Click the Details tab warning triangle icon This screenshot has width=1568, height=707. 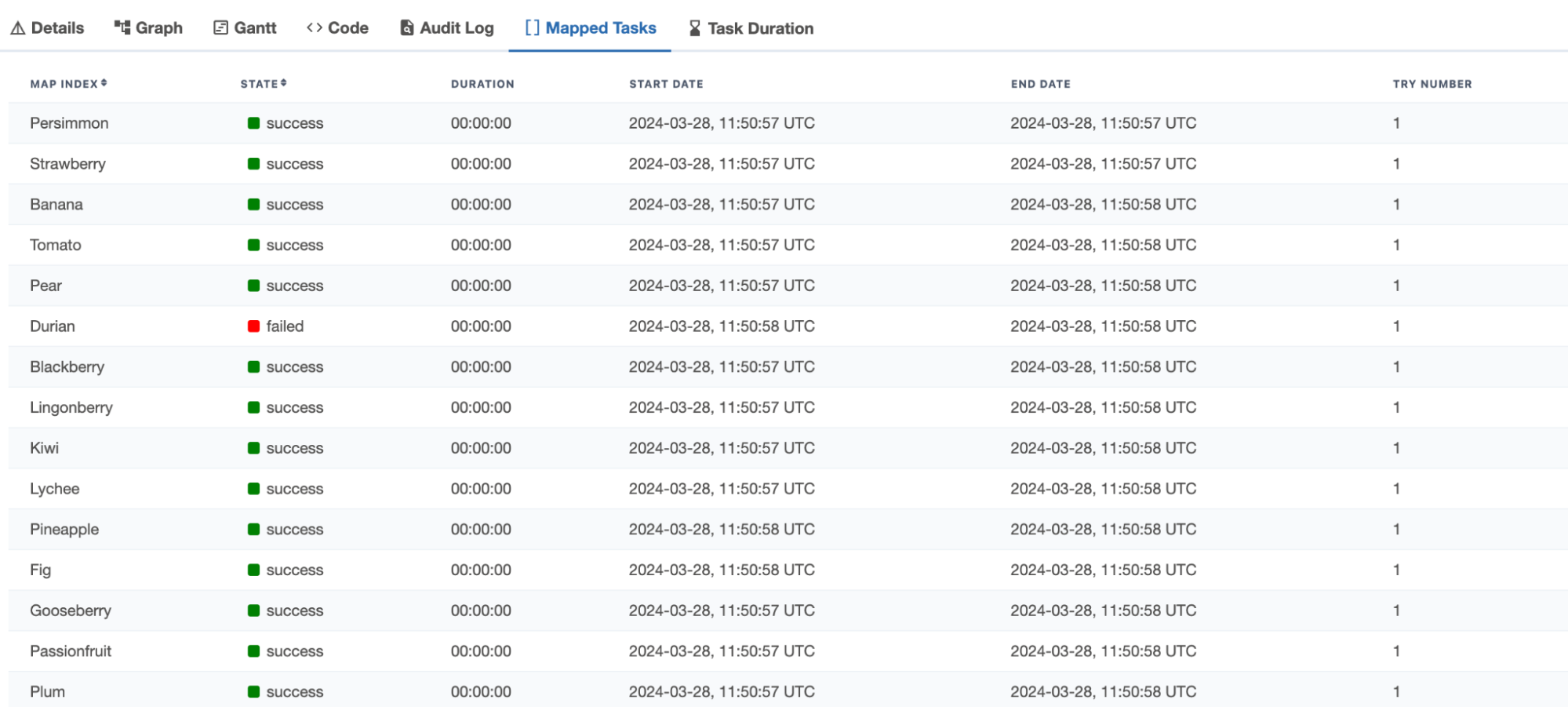point(17,28)
